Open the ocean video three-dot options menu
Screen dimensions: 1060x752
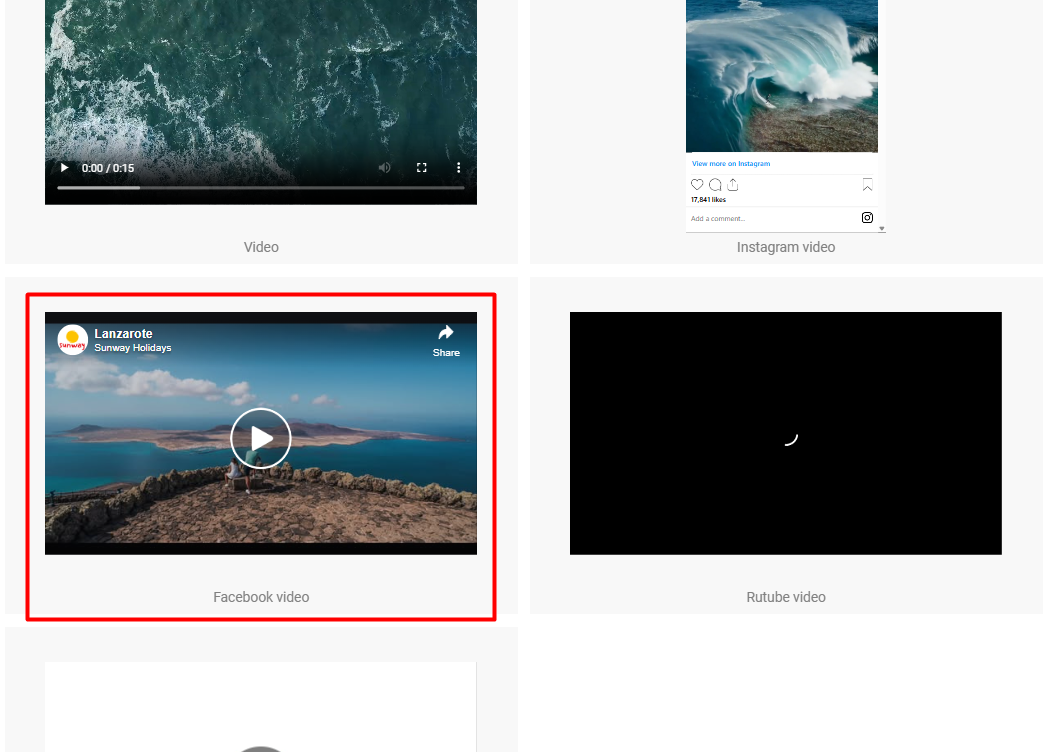(459, 168)
